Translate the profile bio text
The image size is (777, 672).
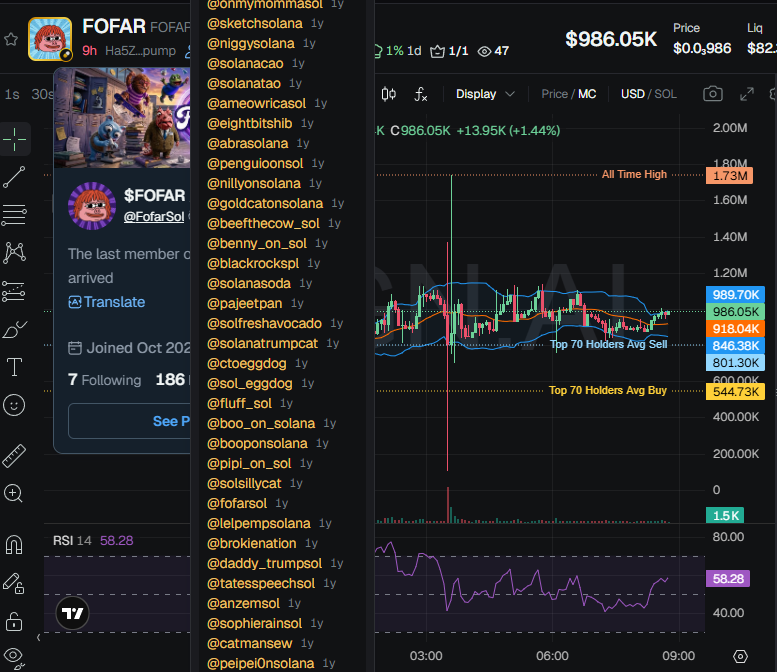tap(107, 302)
